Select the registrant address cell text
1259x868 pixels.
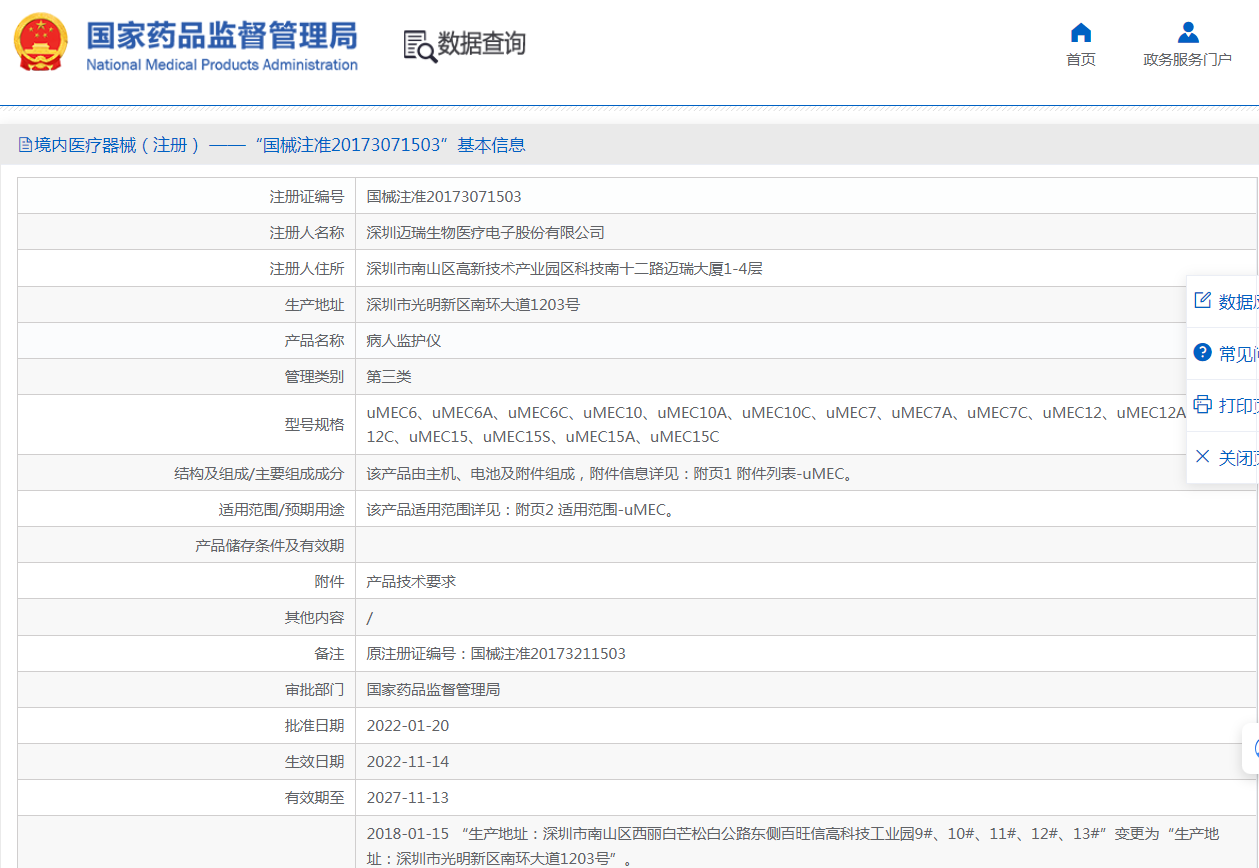[565, 269]
